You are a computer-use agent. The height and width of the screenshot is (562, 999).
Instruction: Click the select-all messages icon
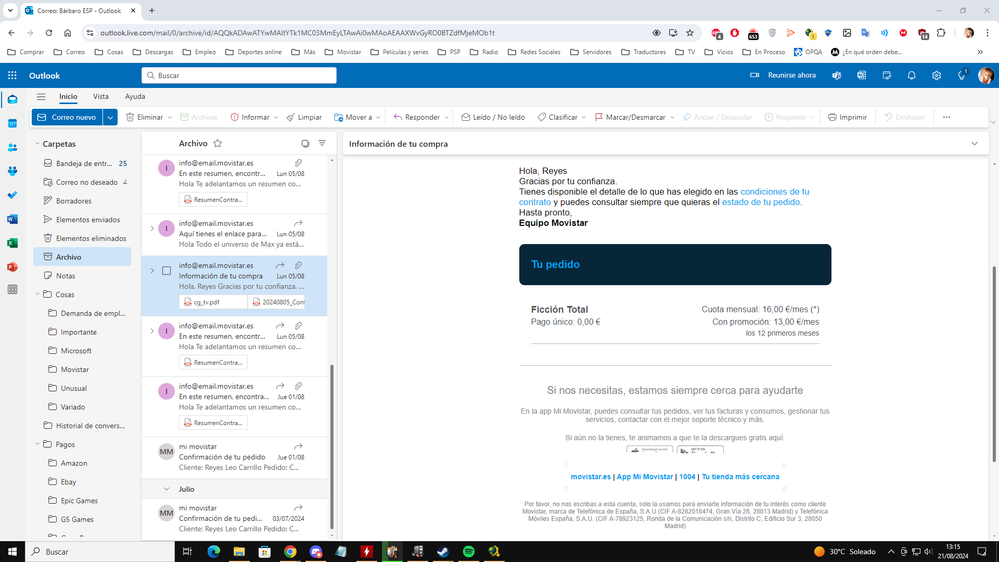click(x=305, y=143)
